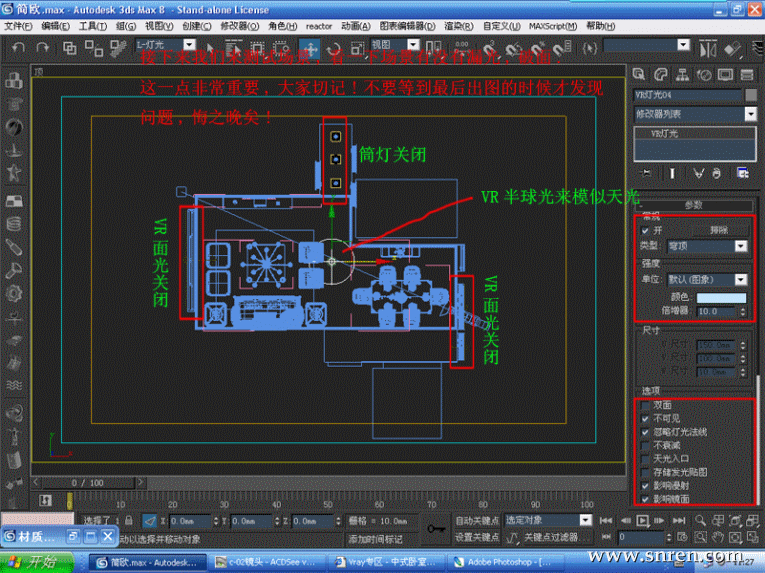Enable the 双面 (Double-sided) checkbox
Screen dimensions: 765x573
[x=645, y=405]
